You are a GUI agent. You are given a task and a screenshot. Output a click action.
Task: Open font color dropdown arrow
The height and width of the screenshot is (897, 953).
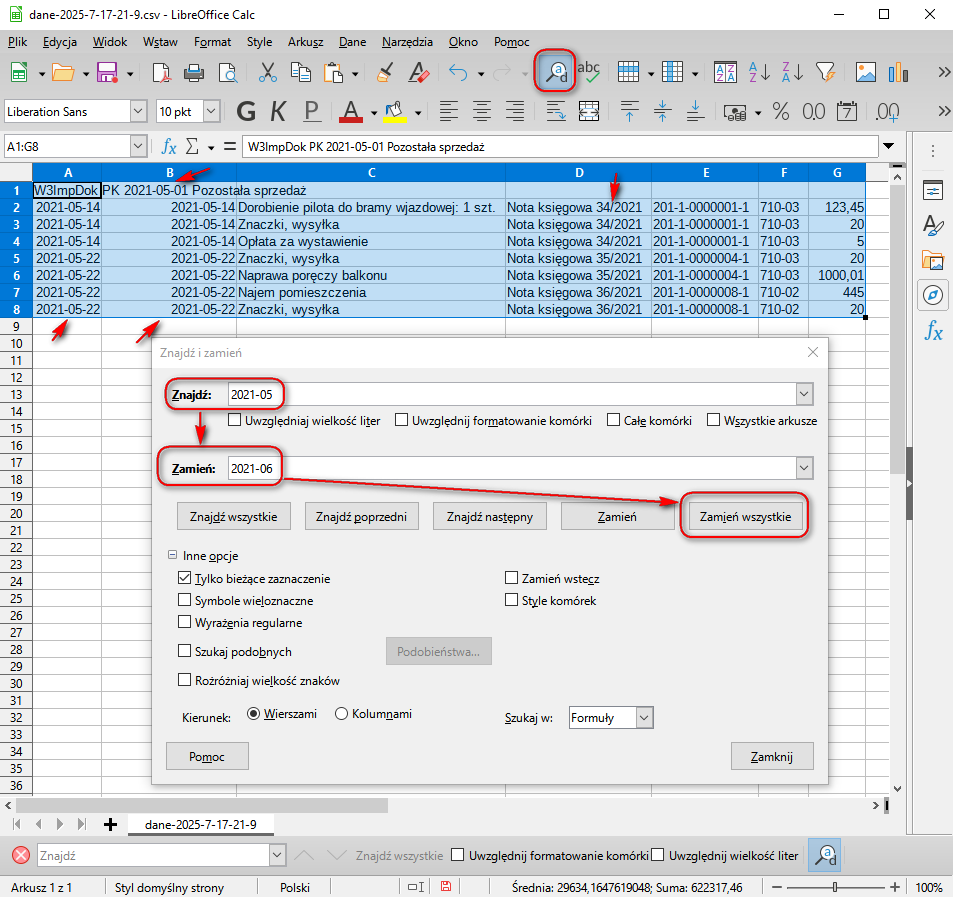[373, 112]
